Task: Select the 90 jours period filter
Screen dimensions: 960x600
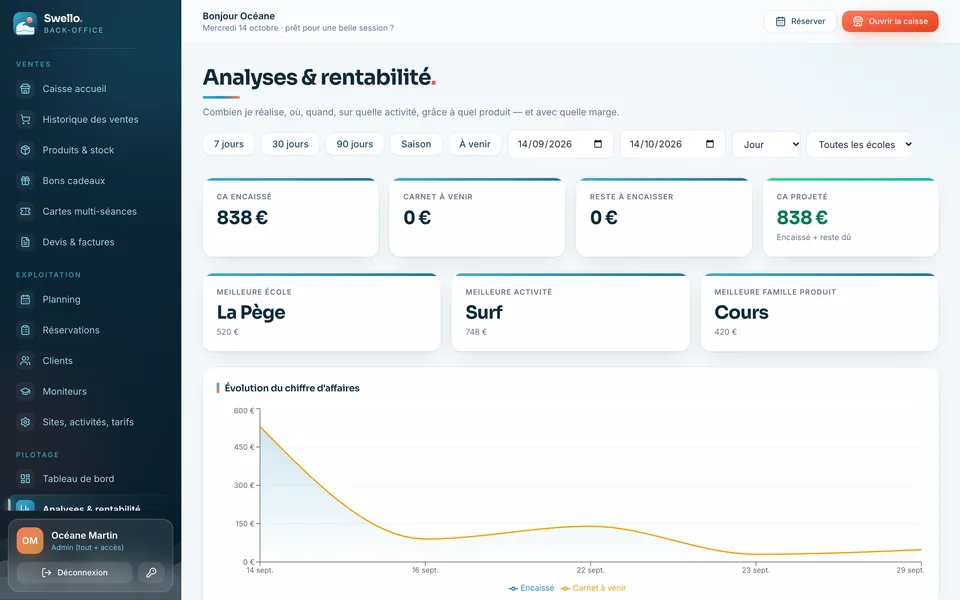Action: coord(354,144)
